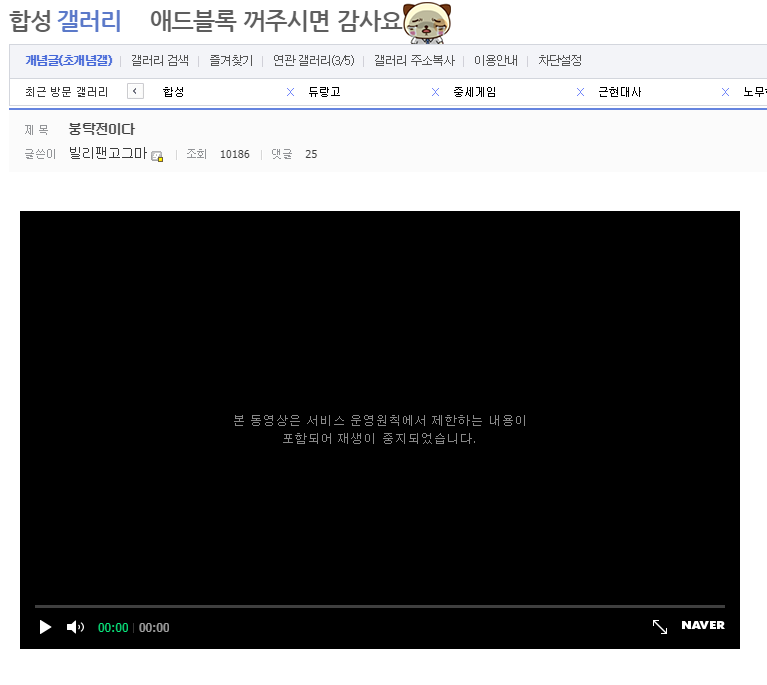Click the author's badge icon next to 빌리팬고그마
The image size is (767, 685).
pyautogui.click(x=157, y=156)
